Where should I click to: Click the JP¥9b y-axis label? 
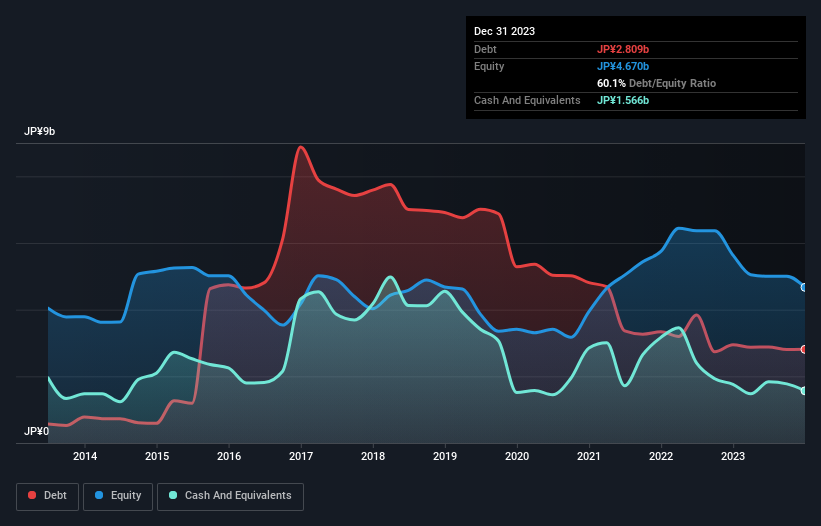[x=39, y=131]
